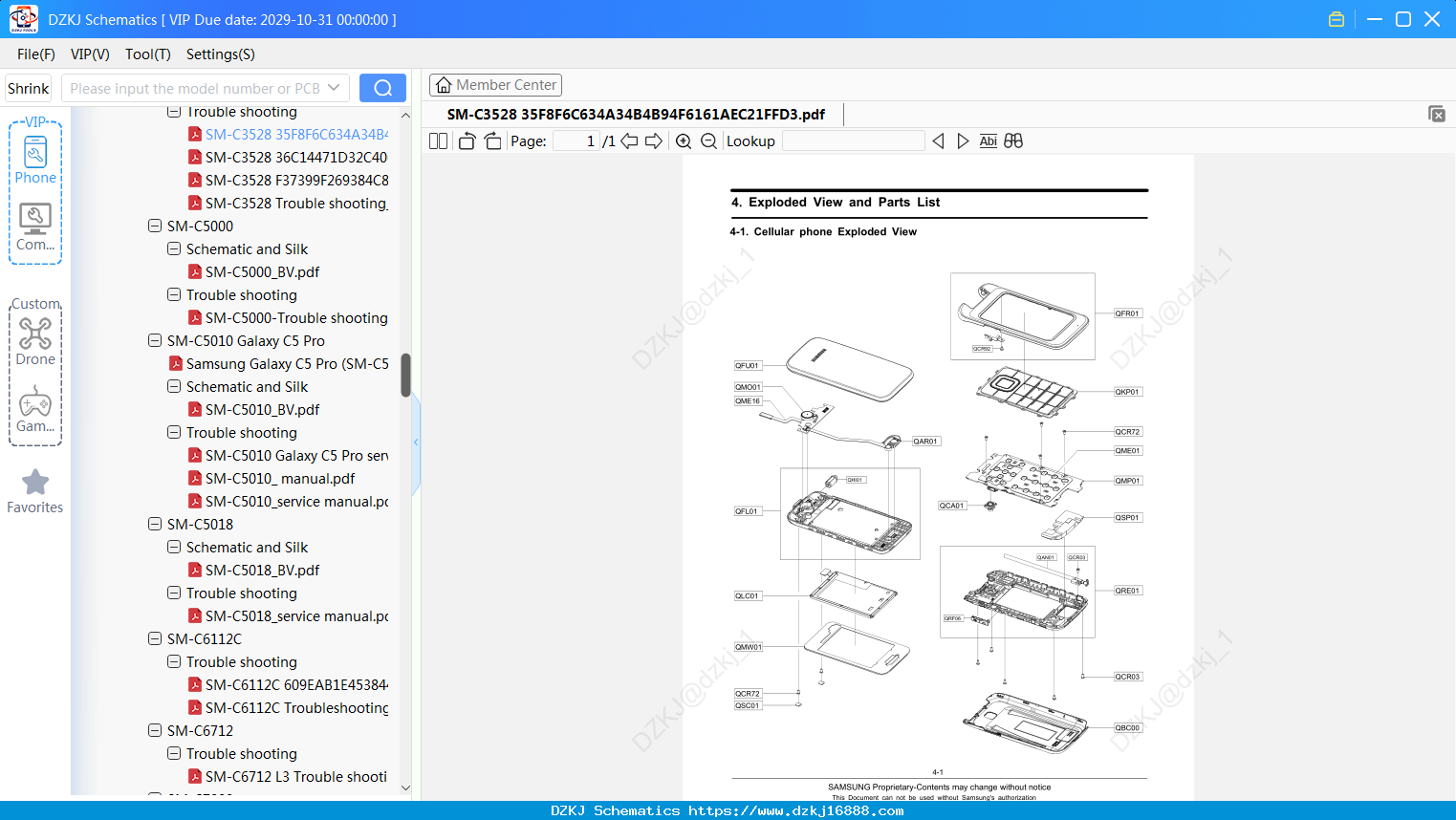This screenshot has width=1456, height=820.
Task: Open the Drone category
Action: coord(35,341)
